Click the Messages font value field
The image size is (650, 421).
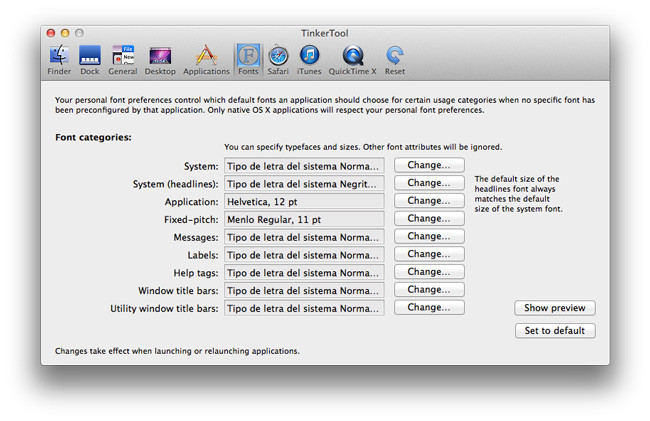click(x=304, y=237)
